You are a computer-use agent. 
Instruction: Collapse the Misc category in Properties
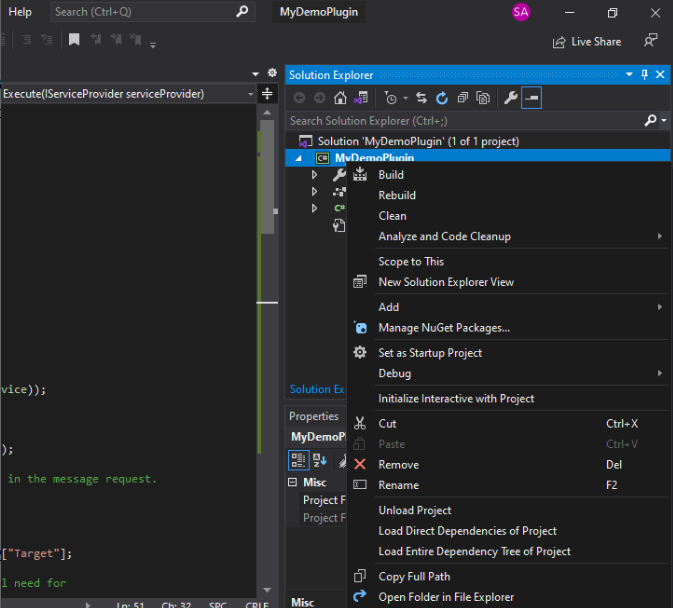(x=292, y=482)
